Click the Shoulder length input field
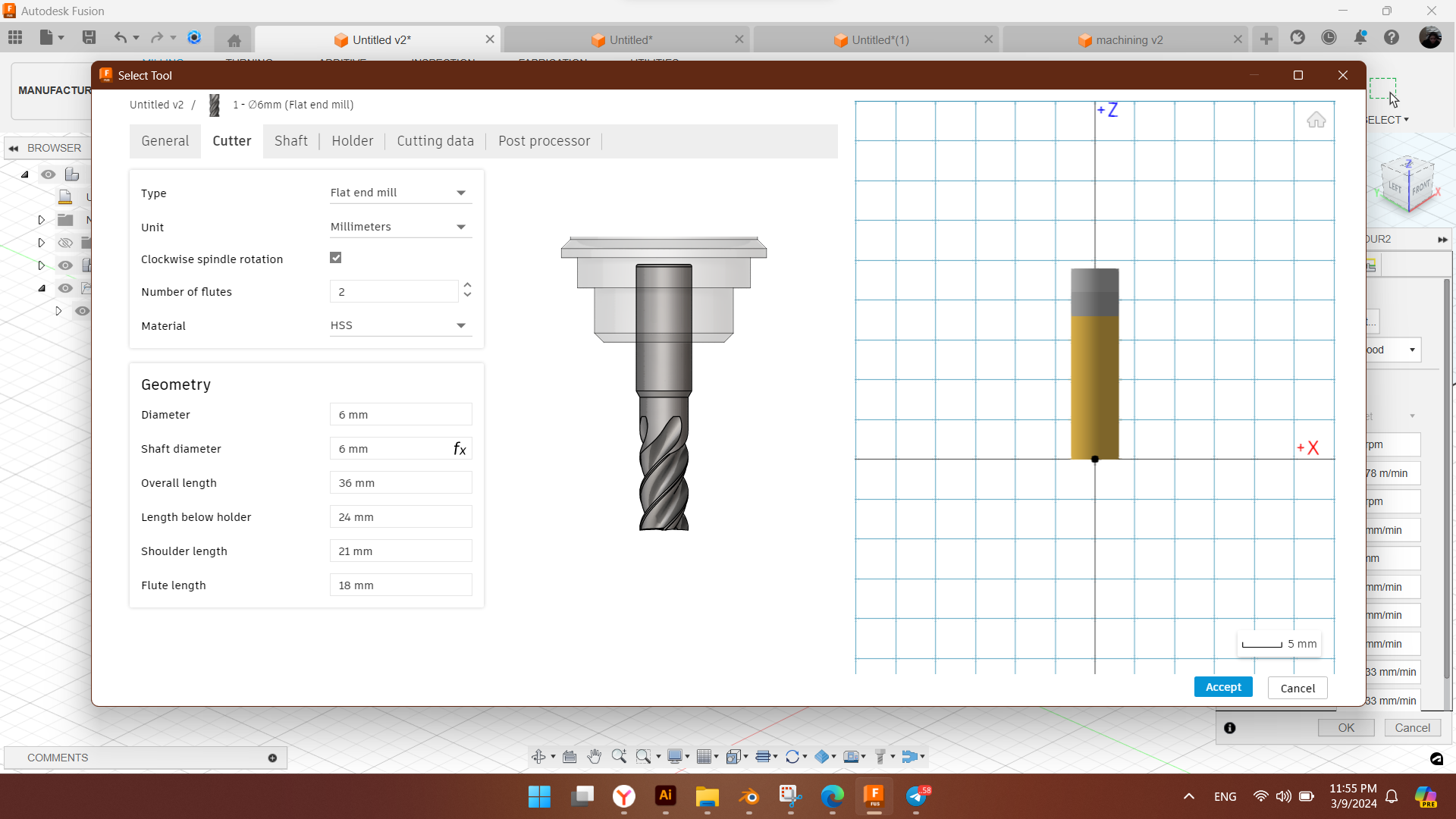This screenshot has width=1456, height=819. coord(400,551)
